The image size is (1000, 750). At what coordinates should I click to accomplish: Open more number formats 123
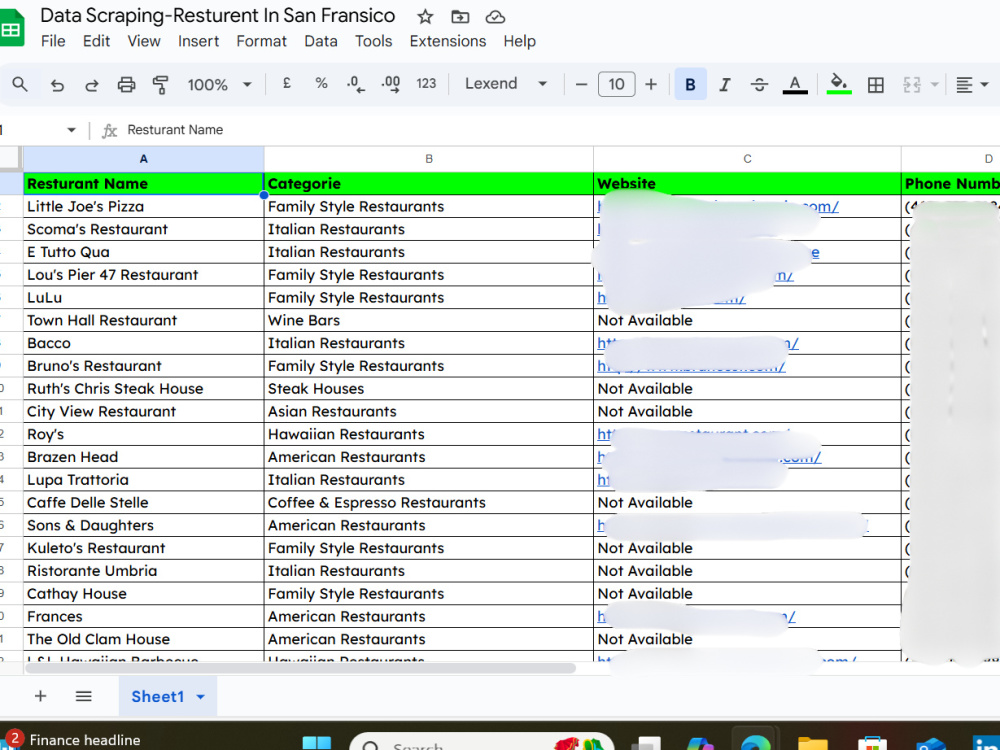coord(426,84)
